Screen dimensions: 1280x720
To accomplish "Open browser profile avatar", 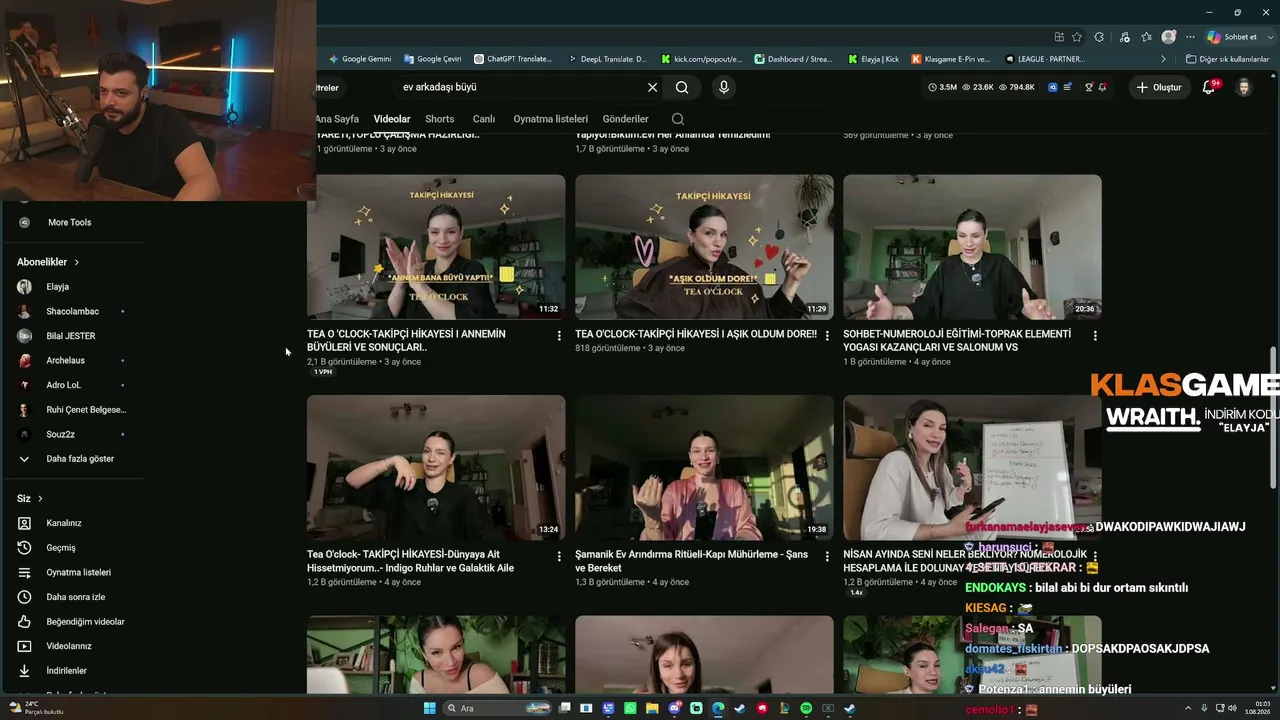I will tap(1169, 37).
